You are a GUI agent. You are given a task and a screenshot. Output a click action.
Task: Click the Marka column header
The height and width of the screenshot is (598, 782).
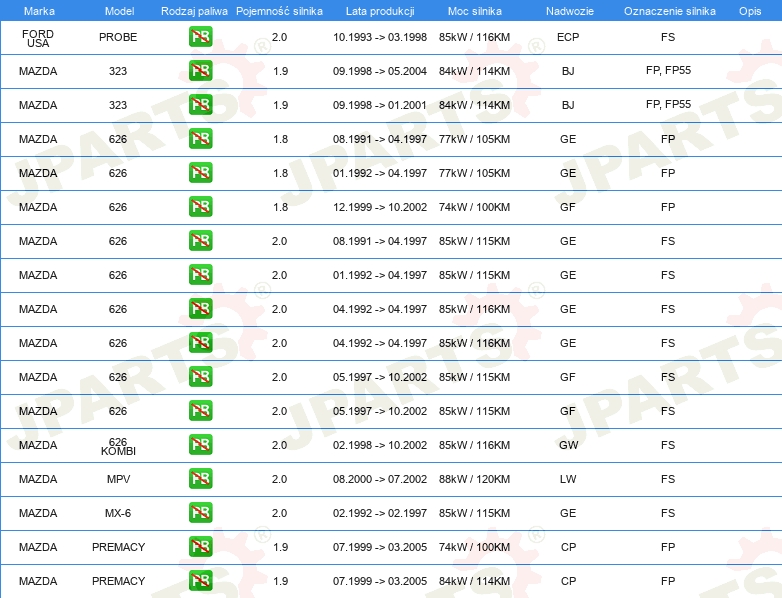[39, 11]
